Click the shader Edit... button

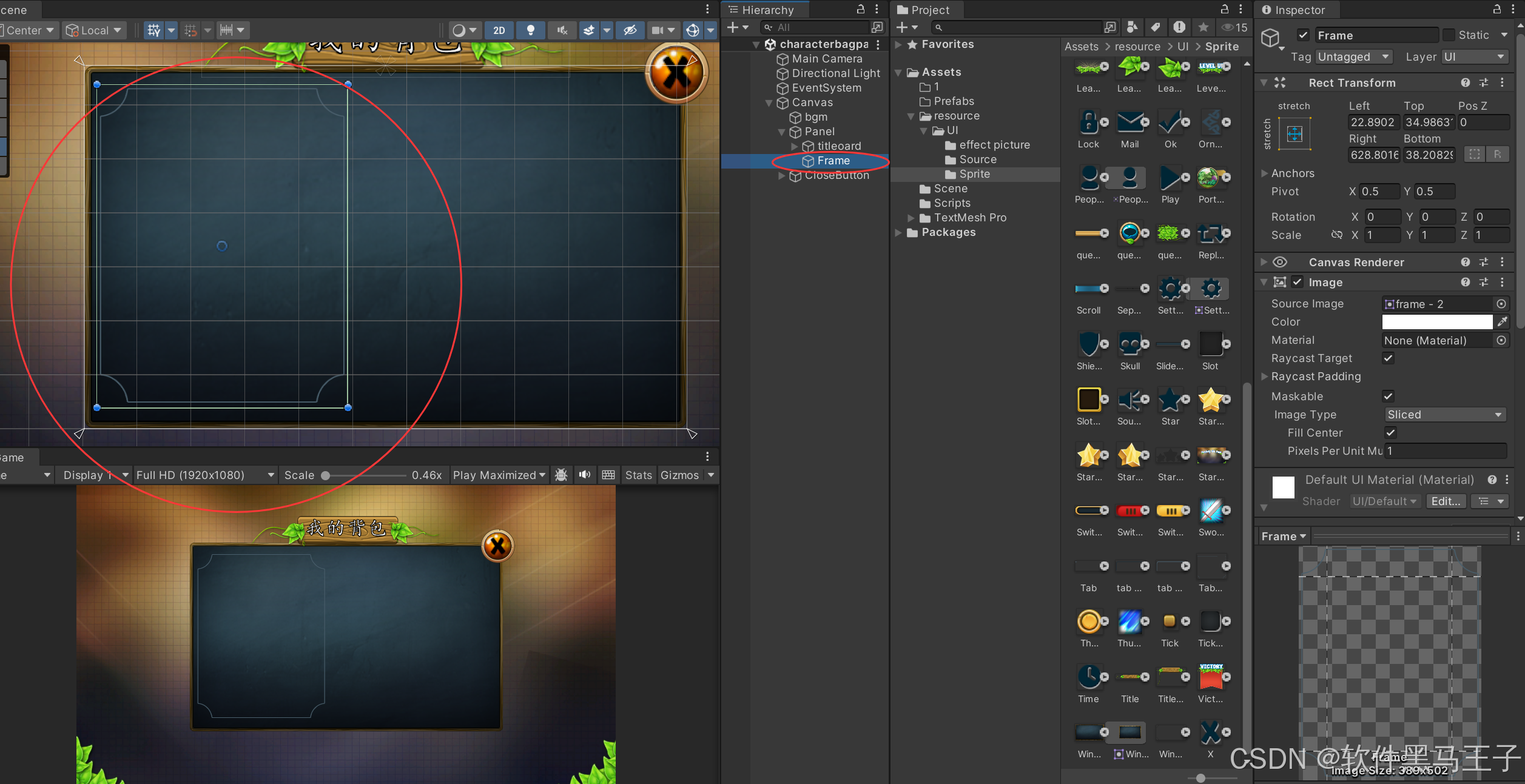(x=1446, y=501)
